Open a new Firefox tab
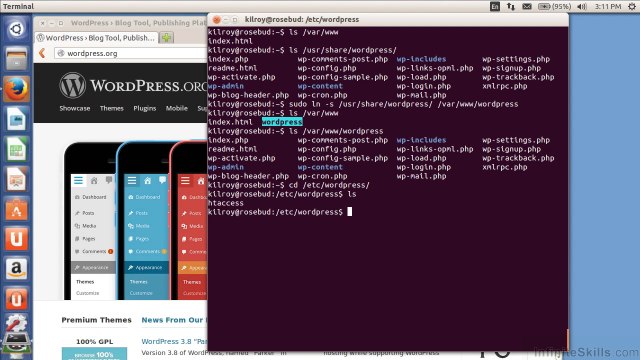Image resolution: width=640 pixels, height=360 pixels. point(166,38)
